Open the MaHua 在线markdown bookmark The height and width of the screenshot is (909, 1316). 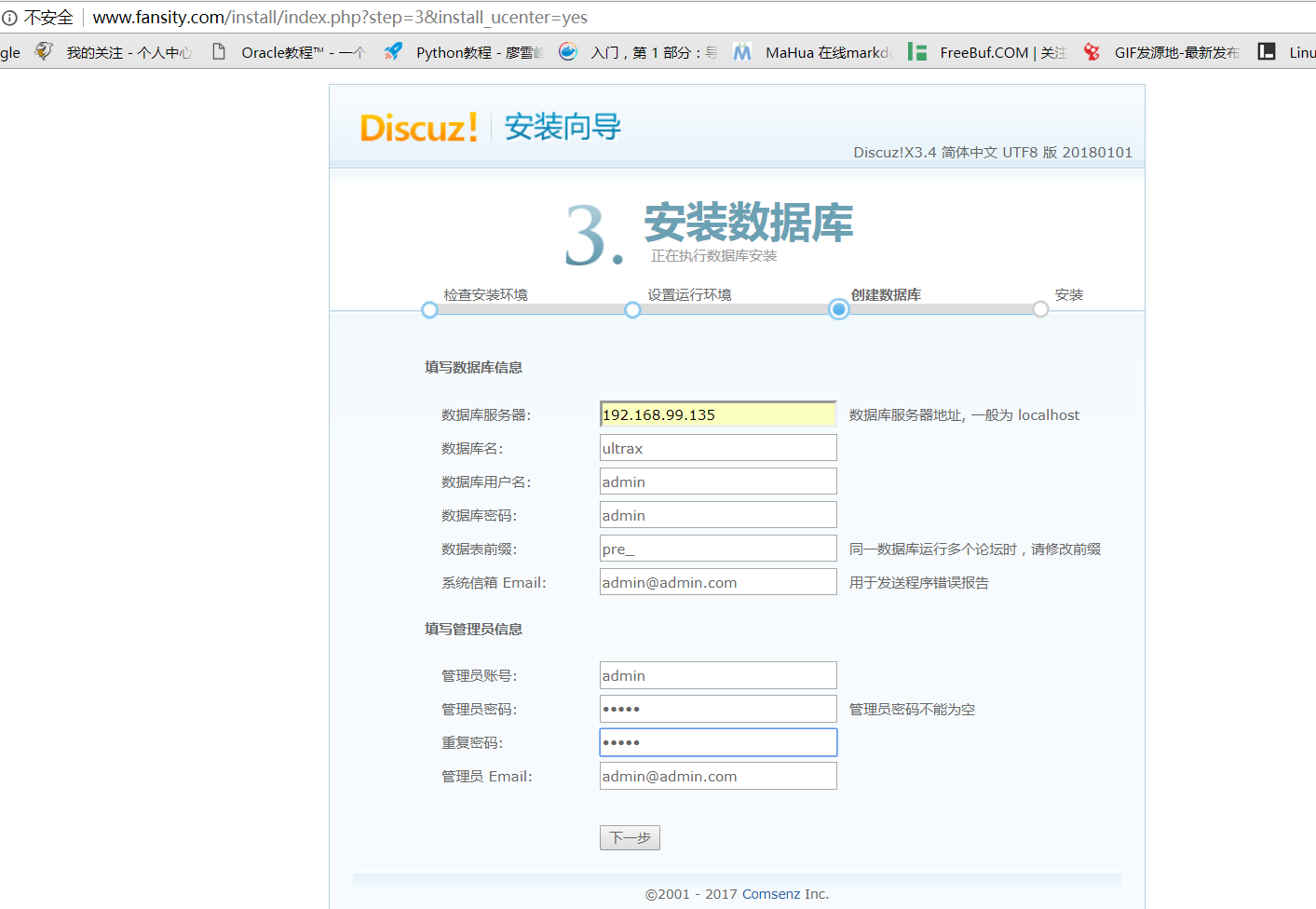829,52
